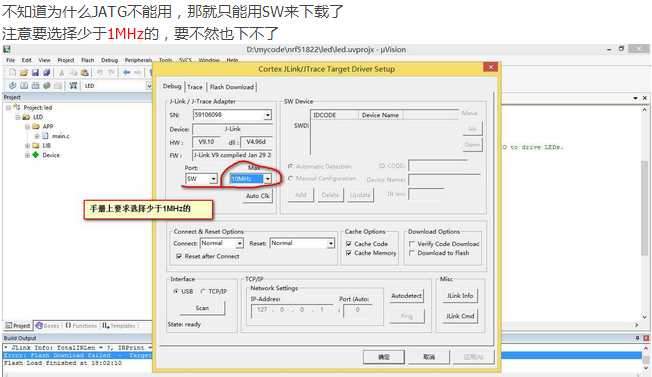Click the Port (Auto) input field

click(x=358, y=310)
